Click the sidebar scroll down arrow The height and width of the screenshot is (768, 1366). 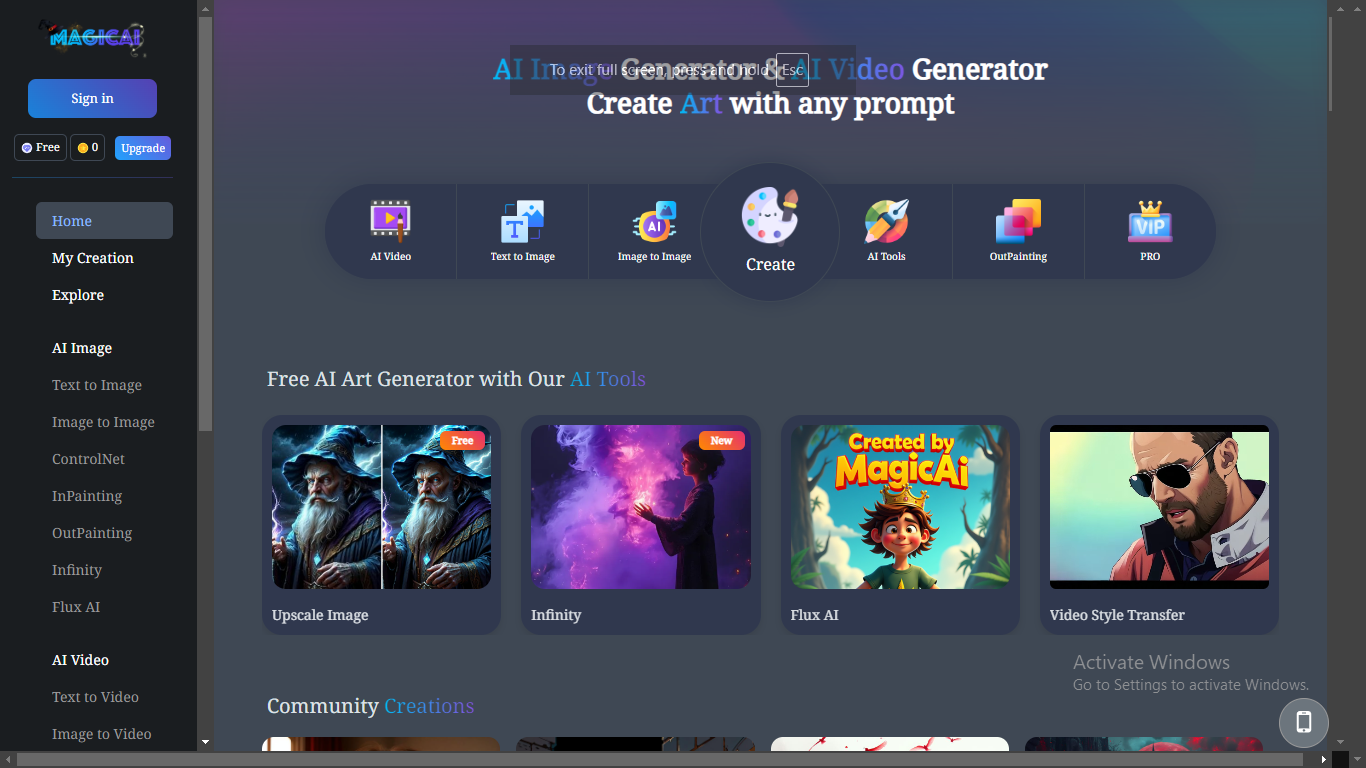(x=205, y=742)
